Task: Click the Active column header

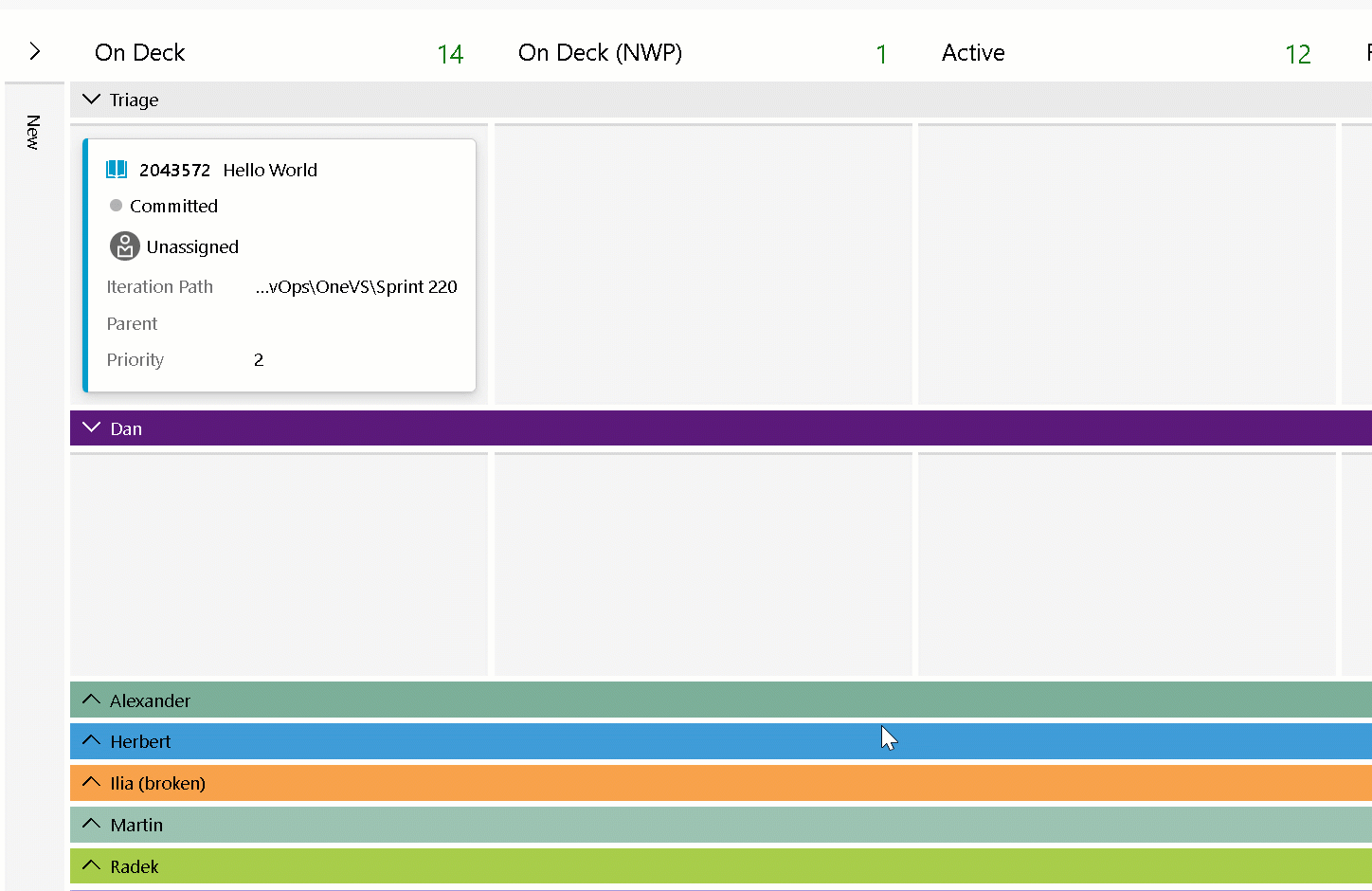Action: [x=973, y=53]
